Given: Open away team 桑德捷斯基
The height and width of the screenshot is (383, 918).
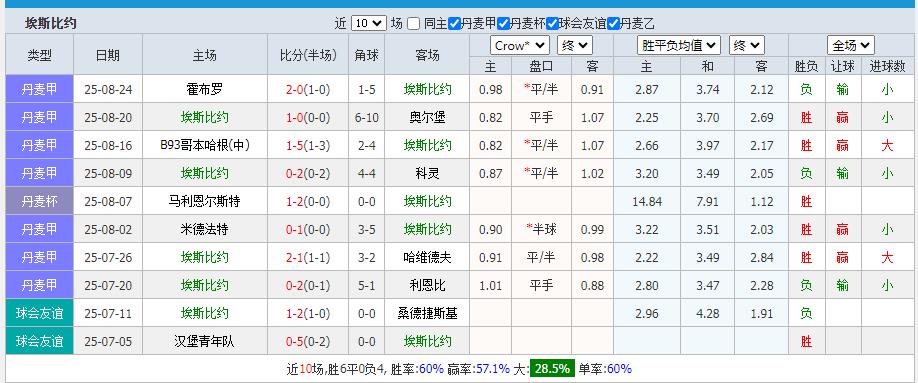Looking at the screenshot, I should pos(427,313).
